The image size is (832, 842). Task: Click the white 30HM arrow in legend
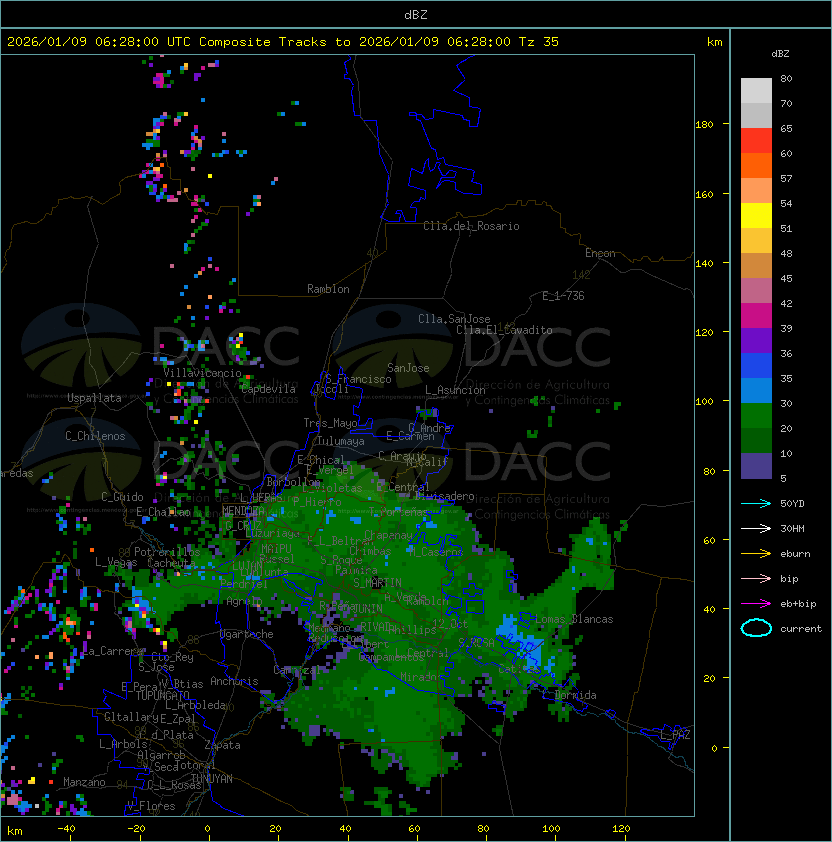click(756, 528)
